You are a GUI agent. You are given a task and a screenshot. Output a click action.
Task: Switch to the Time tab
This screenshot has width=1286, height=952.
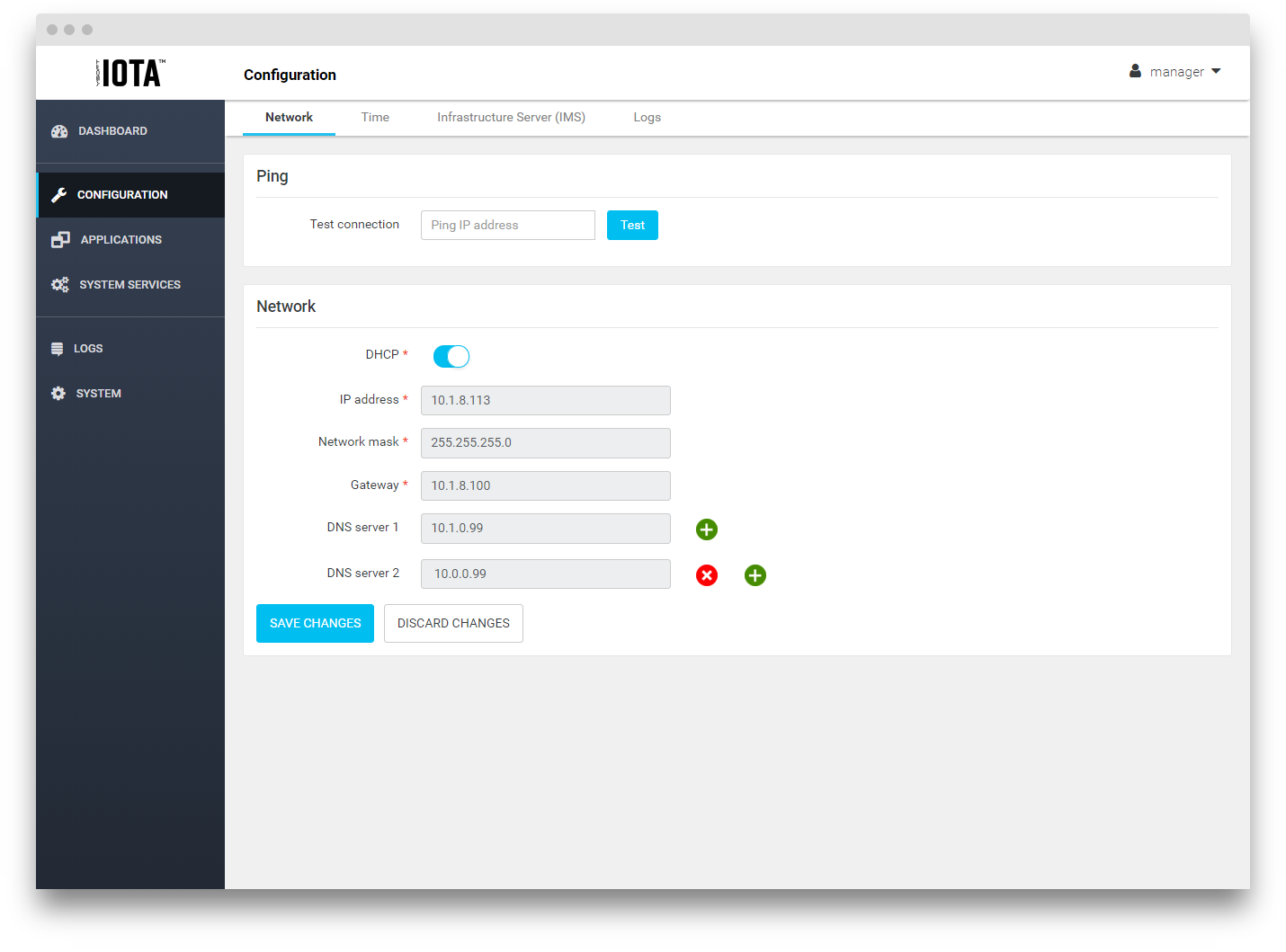pos(375,118)
